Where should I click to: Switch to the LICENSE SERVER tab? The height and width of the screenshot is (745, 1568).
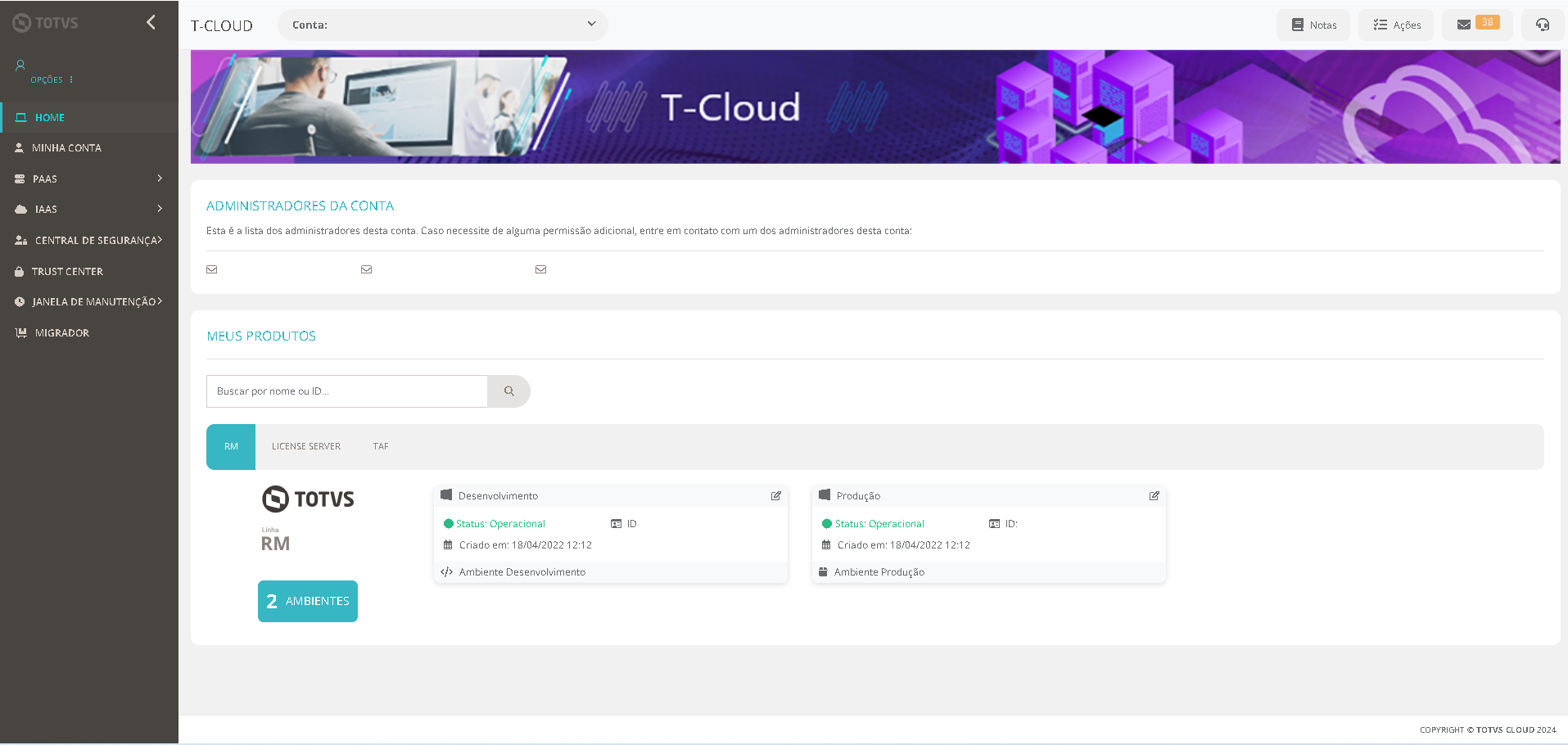306,447
